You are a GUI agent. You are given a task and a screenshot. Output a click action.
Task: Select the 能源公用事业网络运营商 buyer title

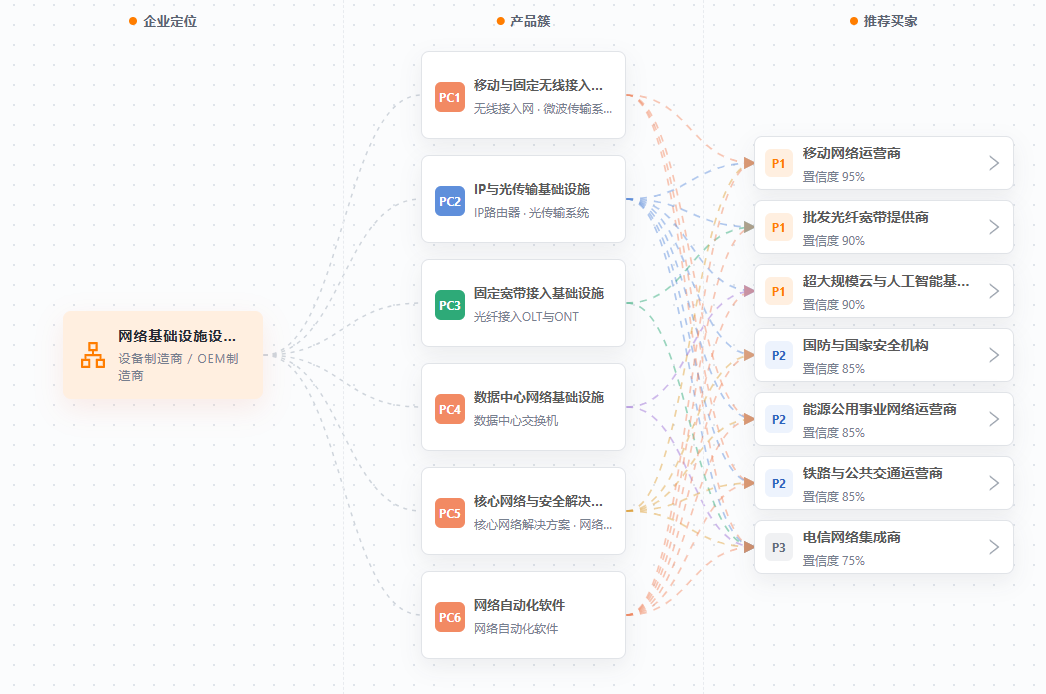[879, 410]
